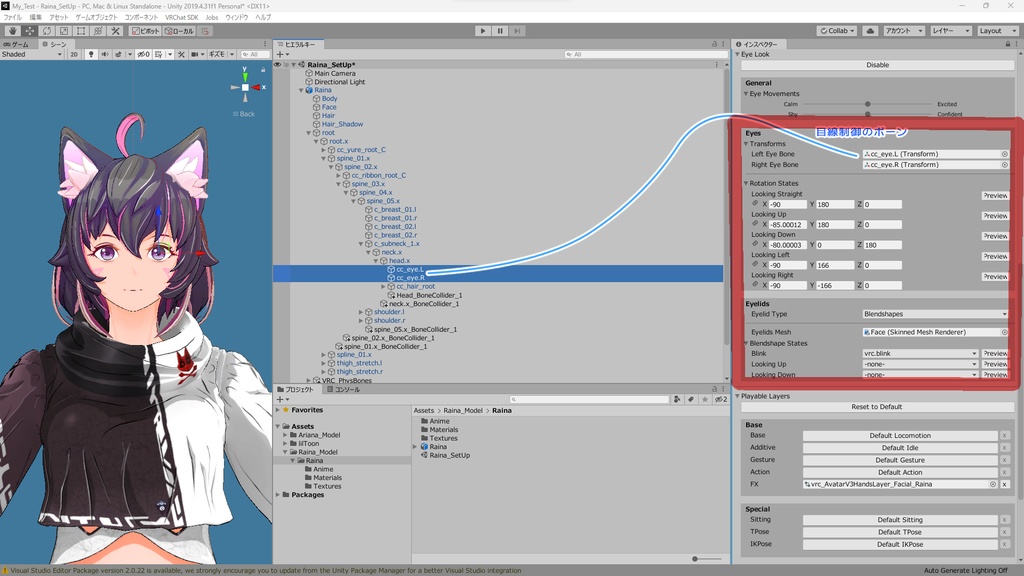The height and width of the screenshot is (576, 1024).
Task: Click the Default Sitting button
Action: coord(900,520)
